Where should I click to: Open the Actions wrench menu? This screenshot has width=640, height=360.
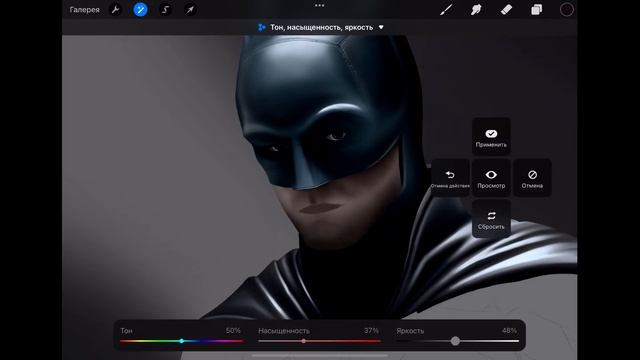click(116, 9)
